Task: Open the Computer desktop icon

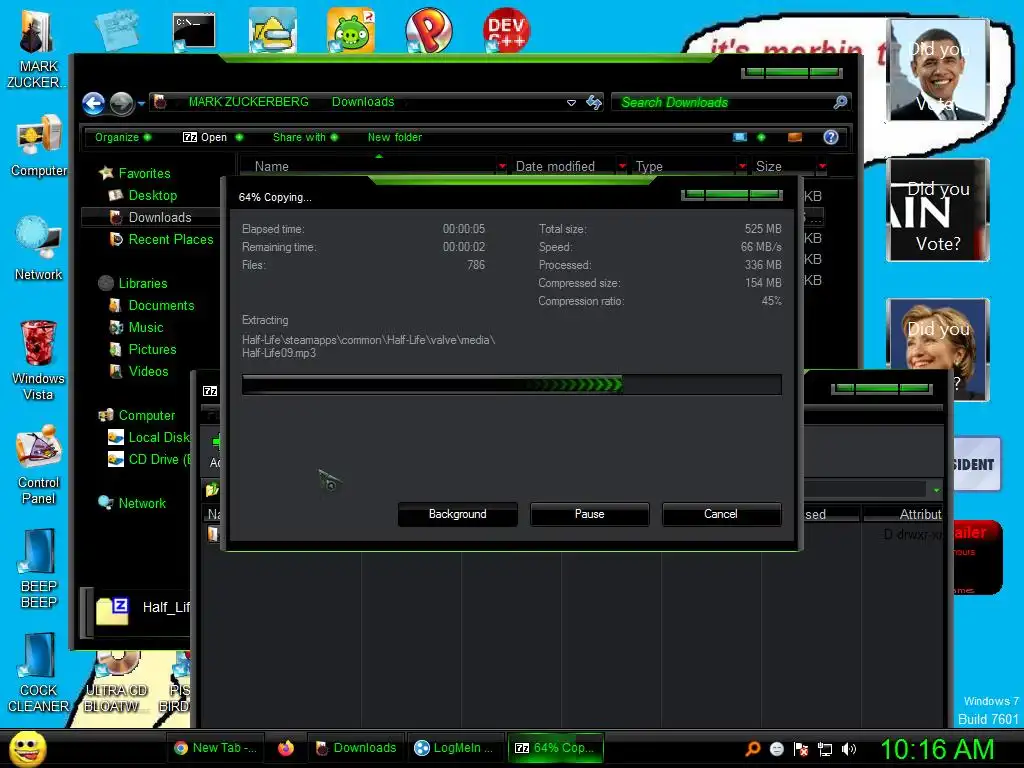Action: [x=39, y=145]
